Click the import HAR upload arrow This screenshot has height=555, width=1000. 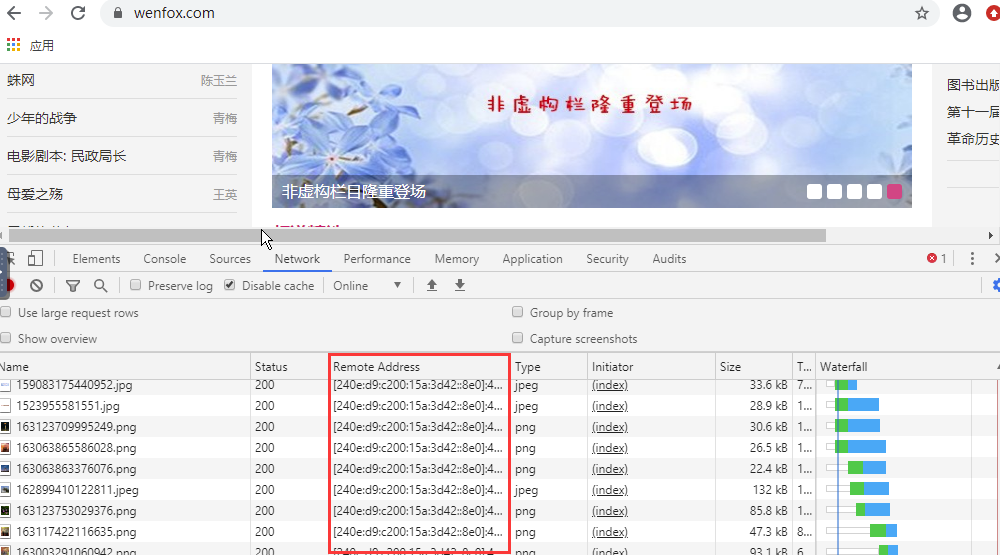(x=432, y=286)
